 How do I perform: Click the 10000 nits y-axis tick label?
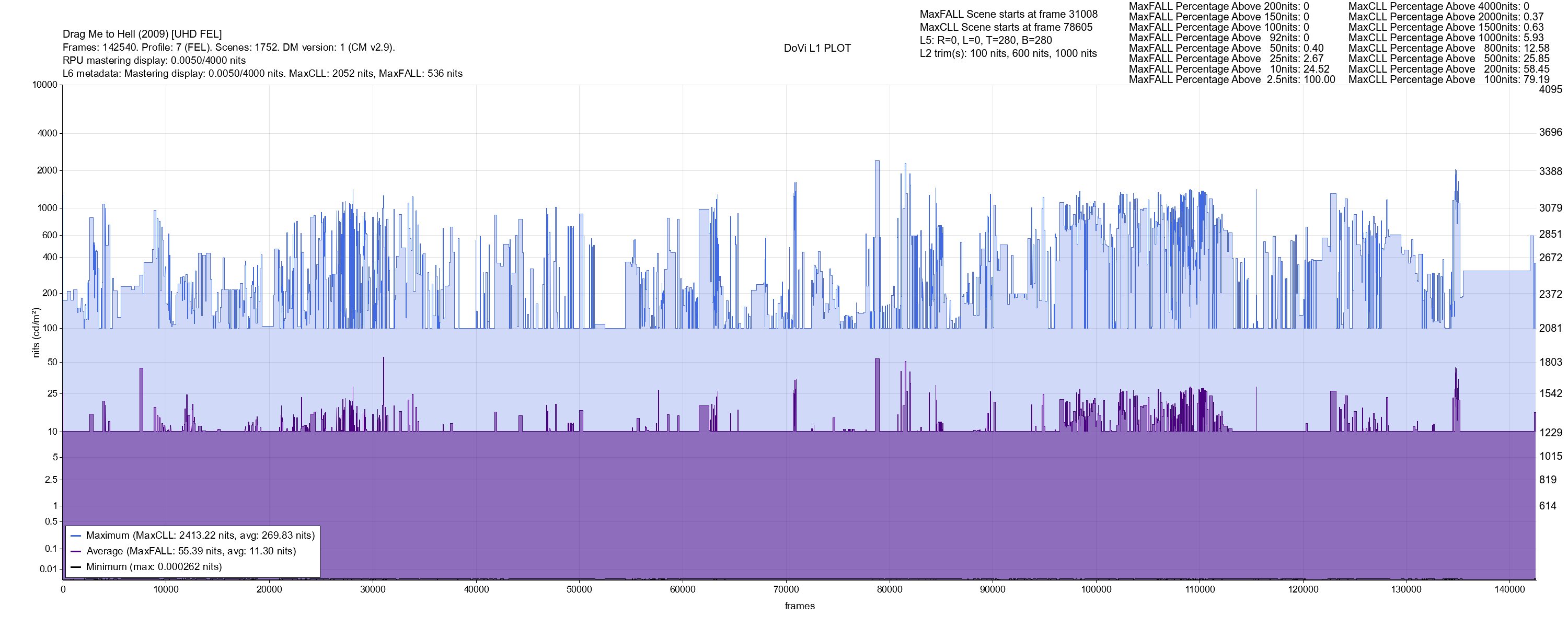coord(44,85)
